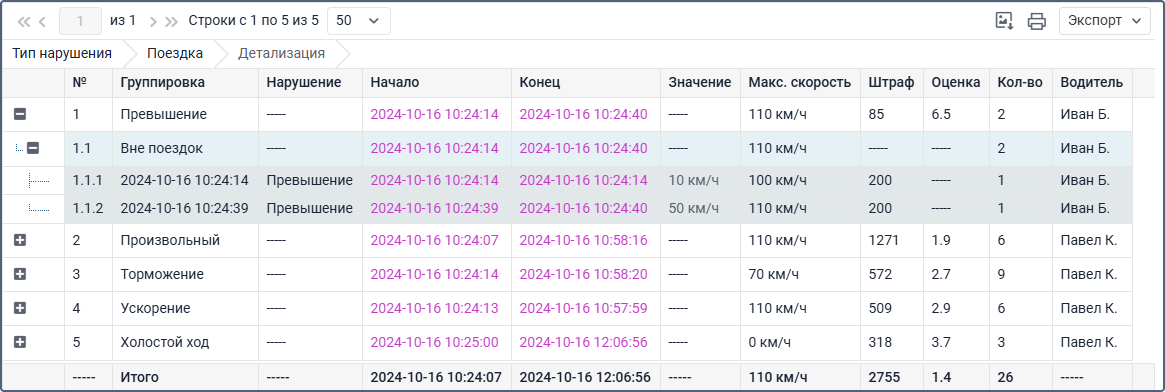The image size is (1165, 392).
Task: Expand row 3 Торможение
Action: [20, 274]
